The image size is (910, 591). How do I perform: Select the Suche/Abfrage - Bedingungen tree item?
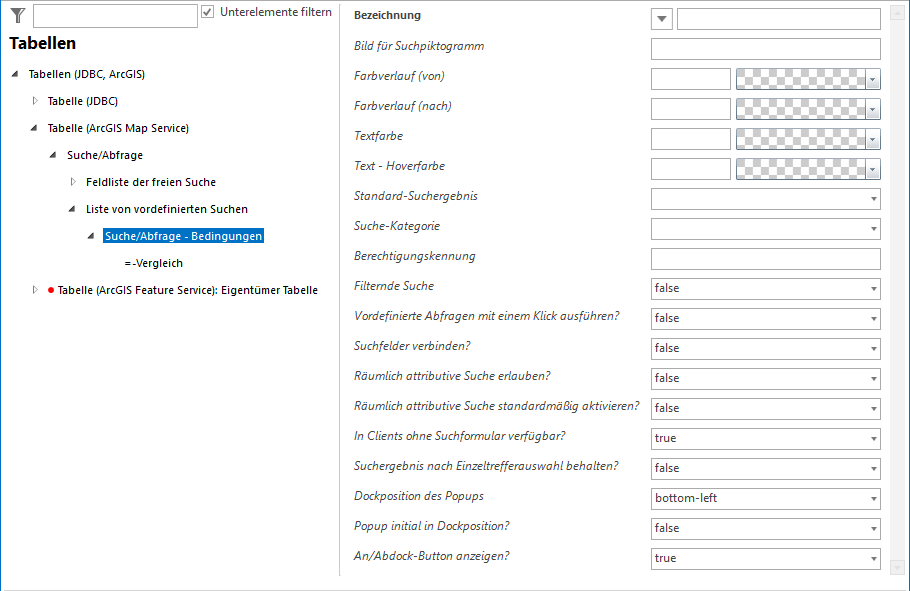[183, 236]
